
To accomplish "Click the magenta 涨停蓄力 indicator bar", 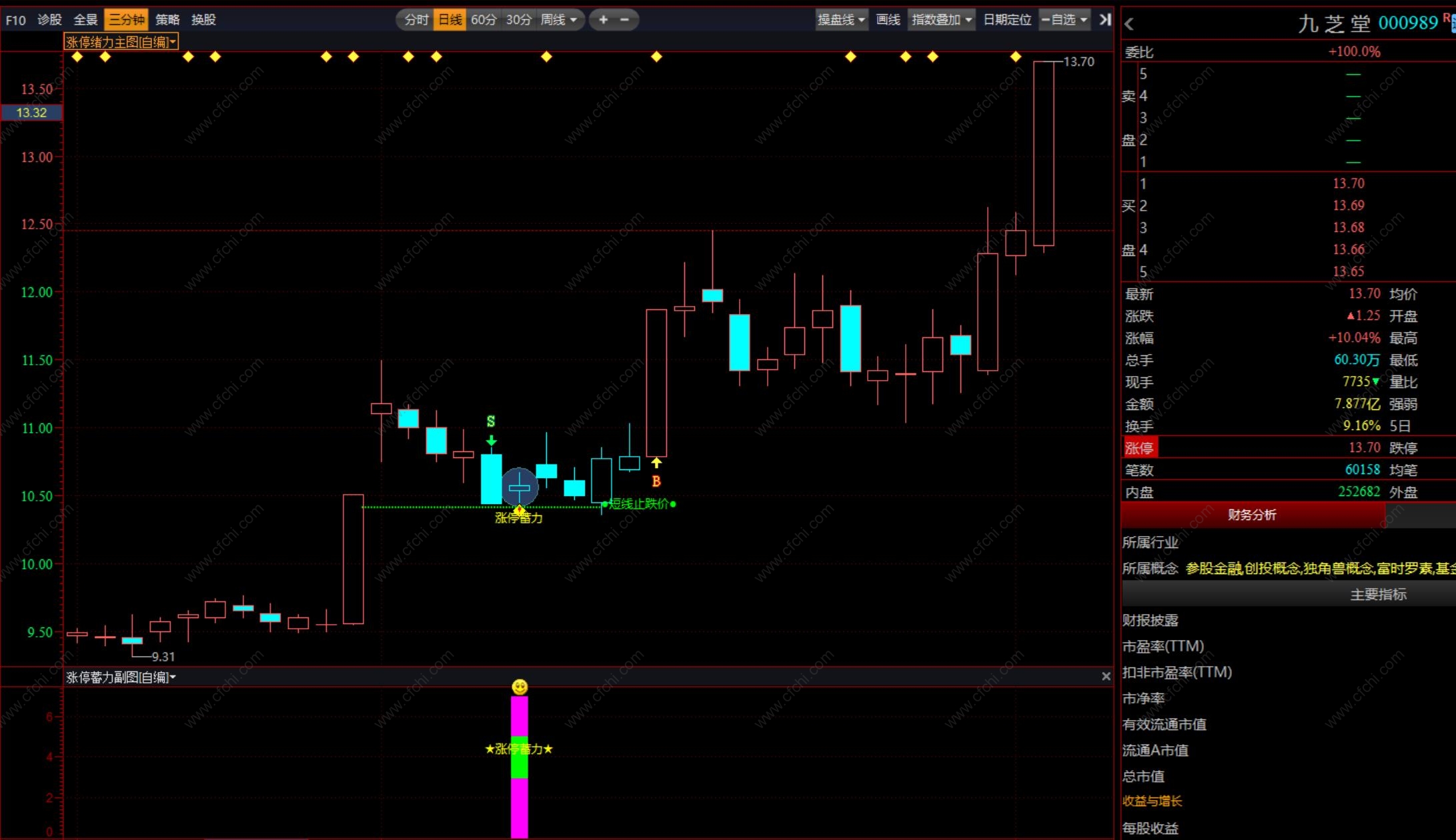I will point(519,807).
